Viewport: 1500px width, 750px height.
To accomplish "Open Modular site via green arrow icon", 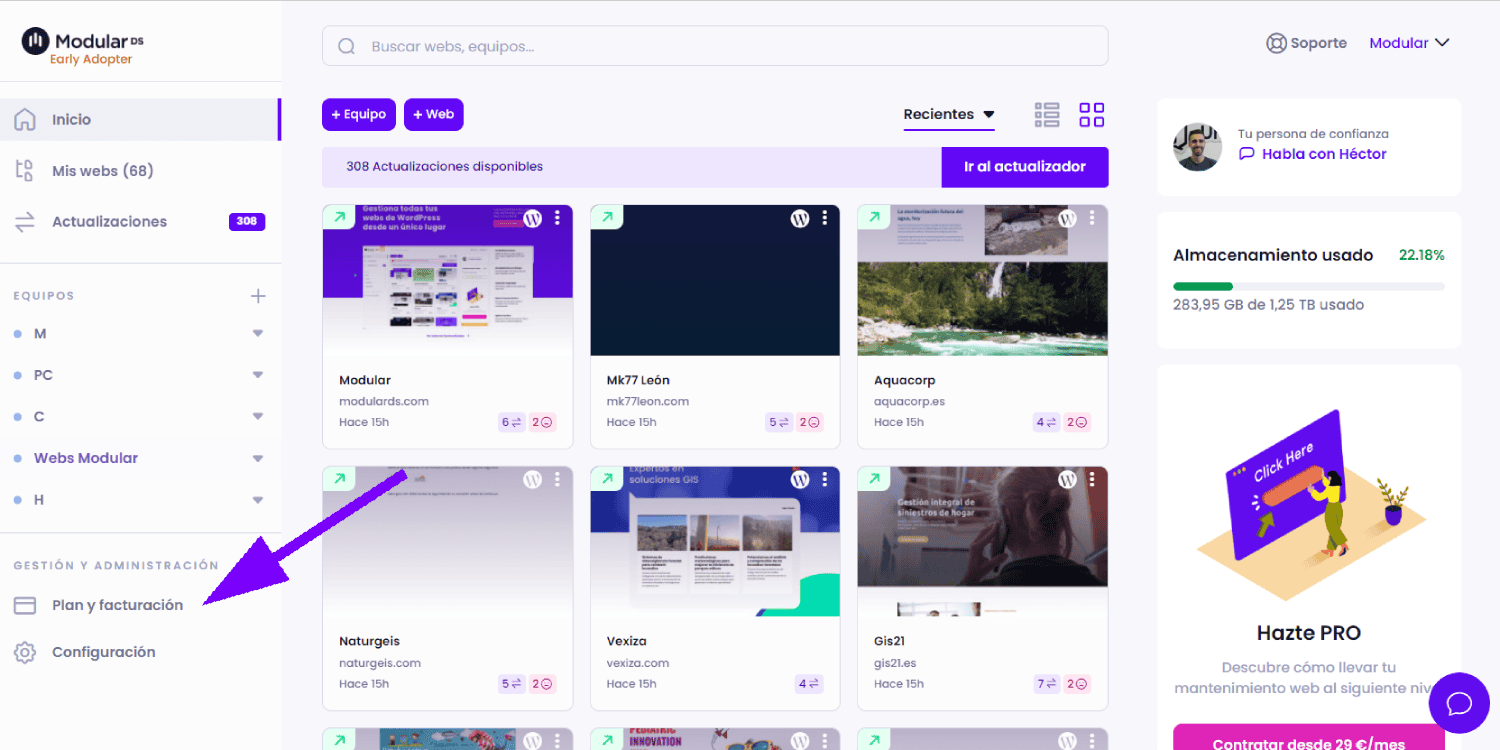I will pyautogui.click(x=339, y=217).
